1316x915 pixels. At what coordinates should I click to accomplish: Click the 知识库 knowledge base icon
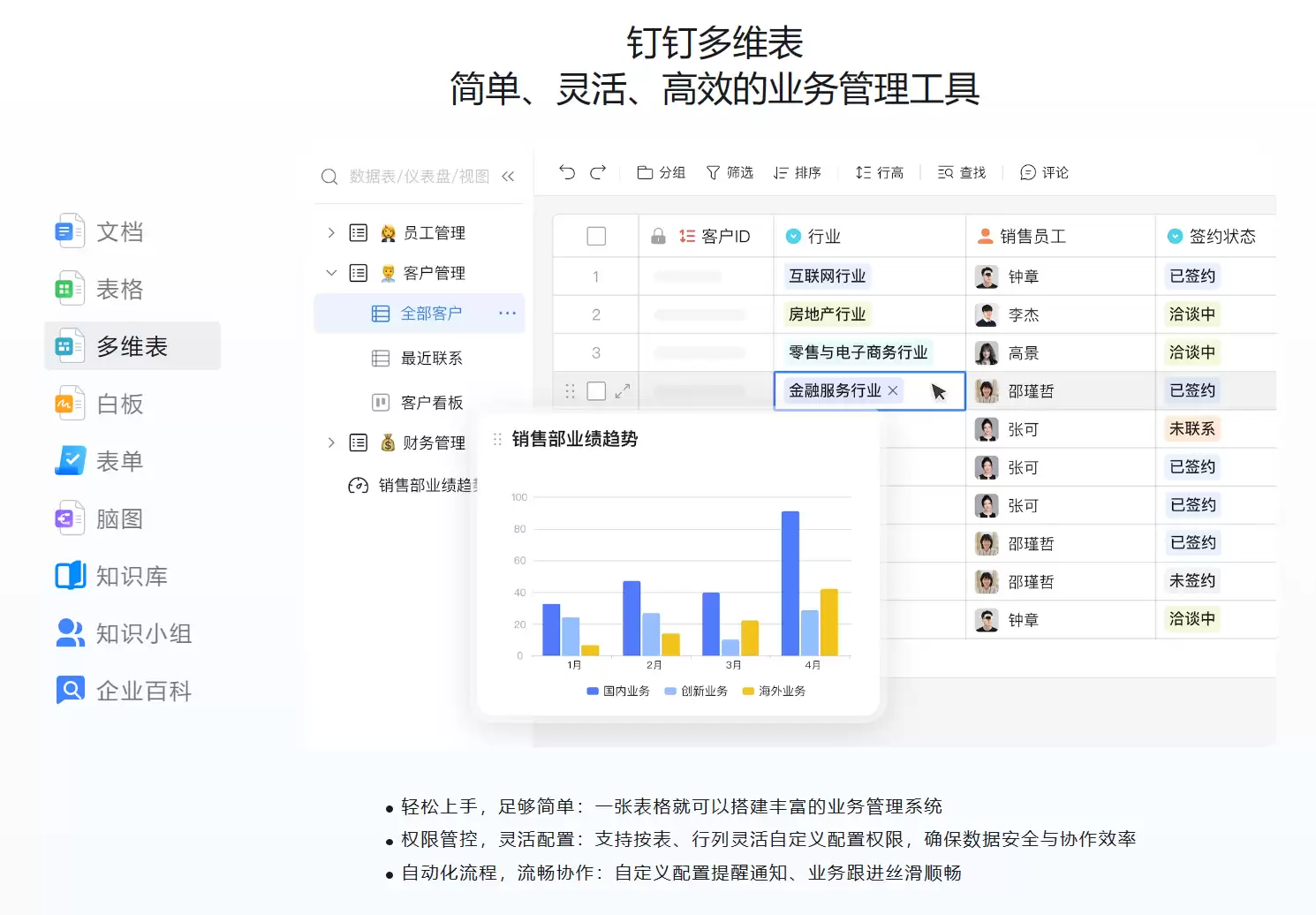(70, 576)
